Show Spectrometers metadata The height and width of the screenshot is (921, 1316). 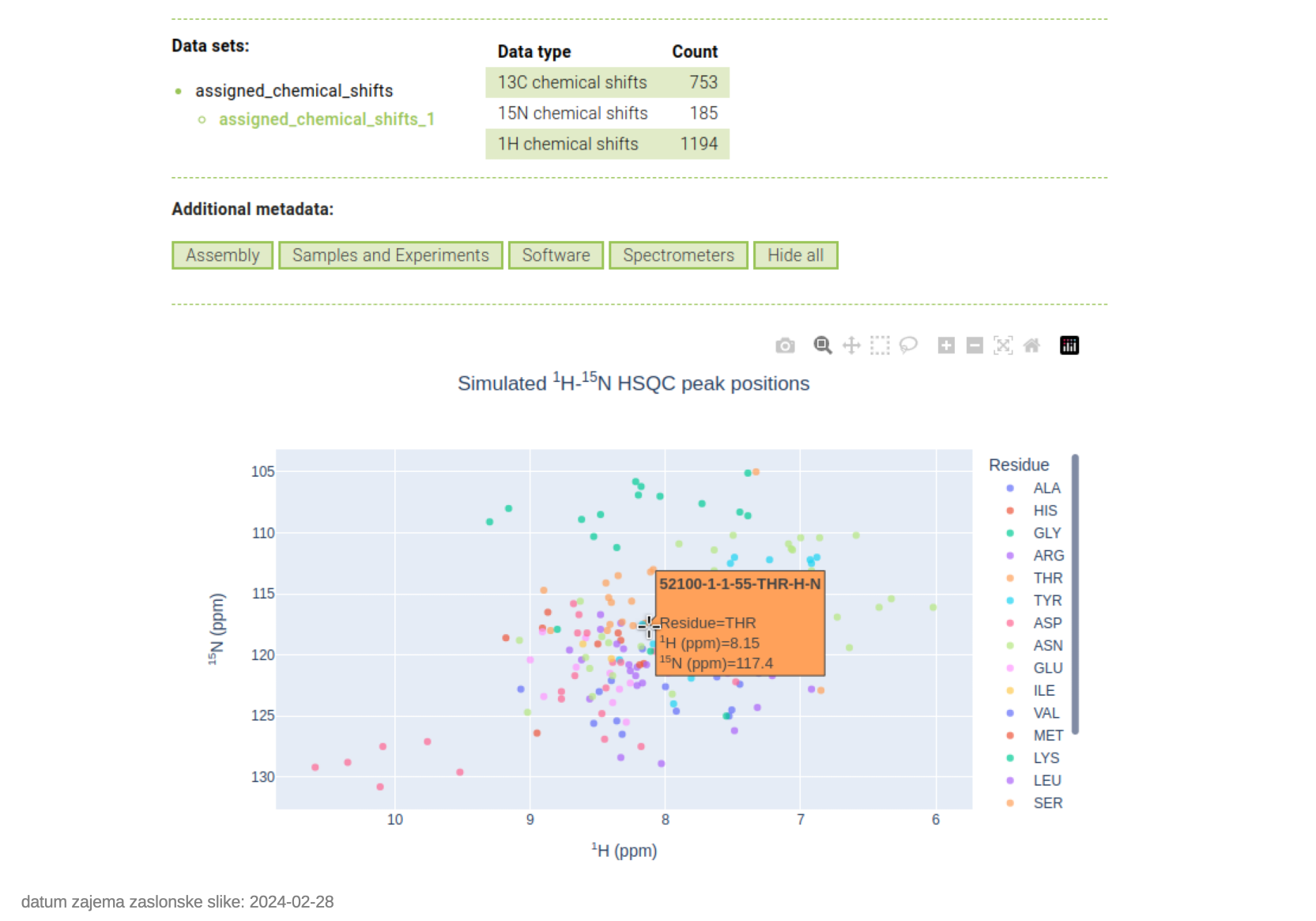click(x=678, y=255)
